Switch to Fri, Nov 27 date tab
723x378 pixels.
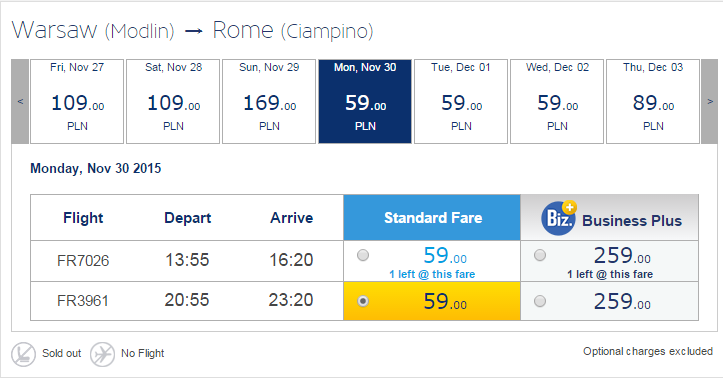coord(77,101)
